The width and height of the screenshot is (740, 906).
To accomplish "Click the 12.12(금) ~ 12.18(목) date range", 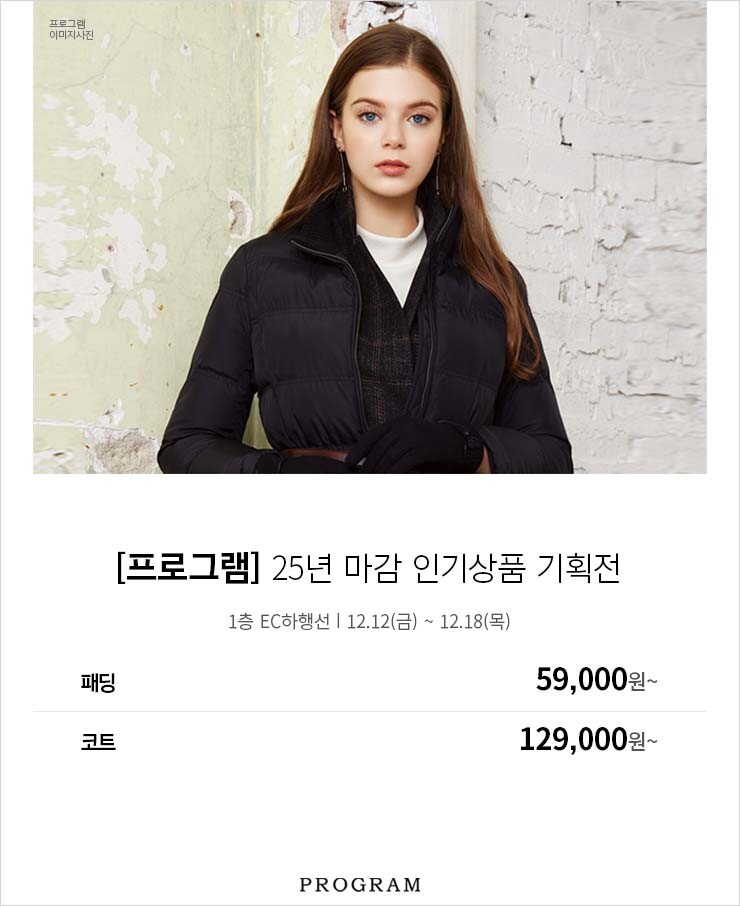I will pos(428,622).
